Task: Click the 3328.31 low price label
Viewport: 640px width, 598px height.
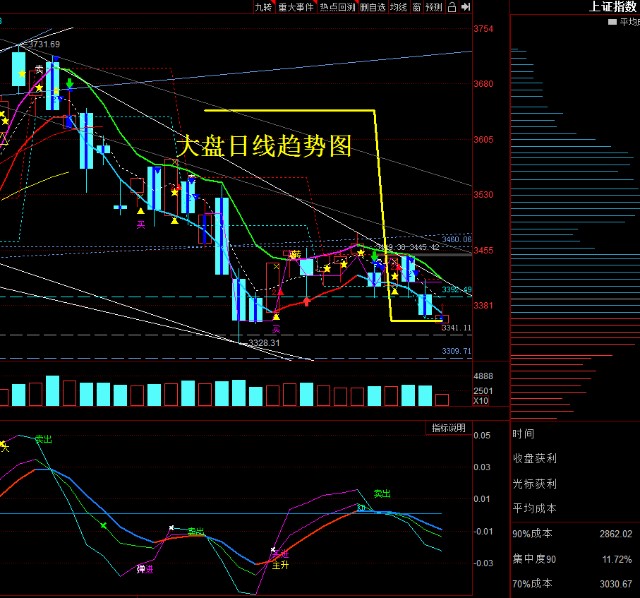Action: 265,342
